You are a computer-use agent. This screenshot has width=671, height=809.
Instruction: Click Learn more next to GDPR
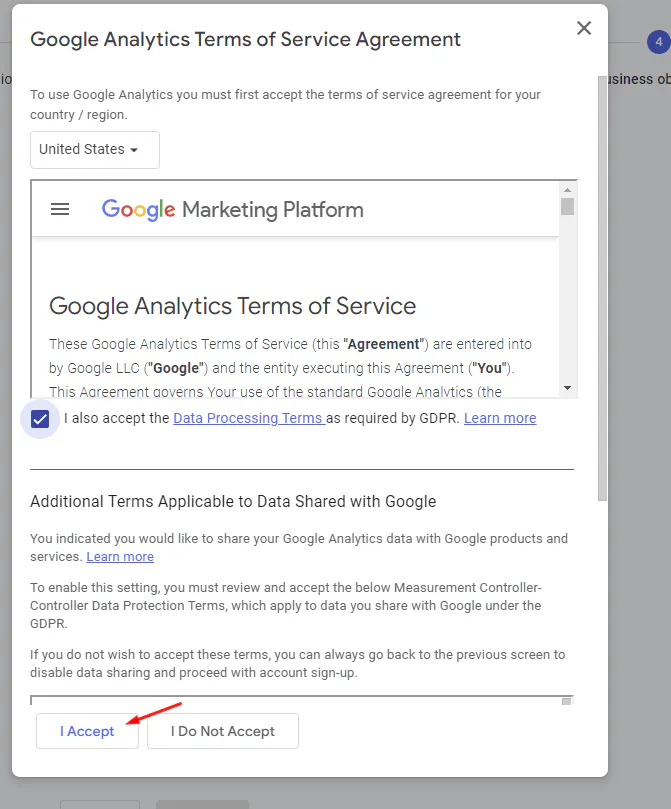[499, 419]
